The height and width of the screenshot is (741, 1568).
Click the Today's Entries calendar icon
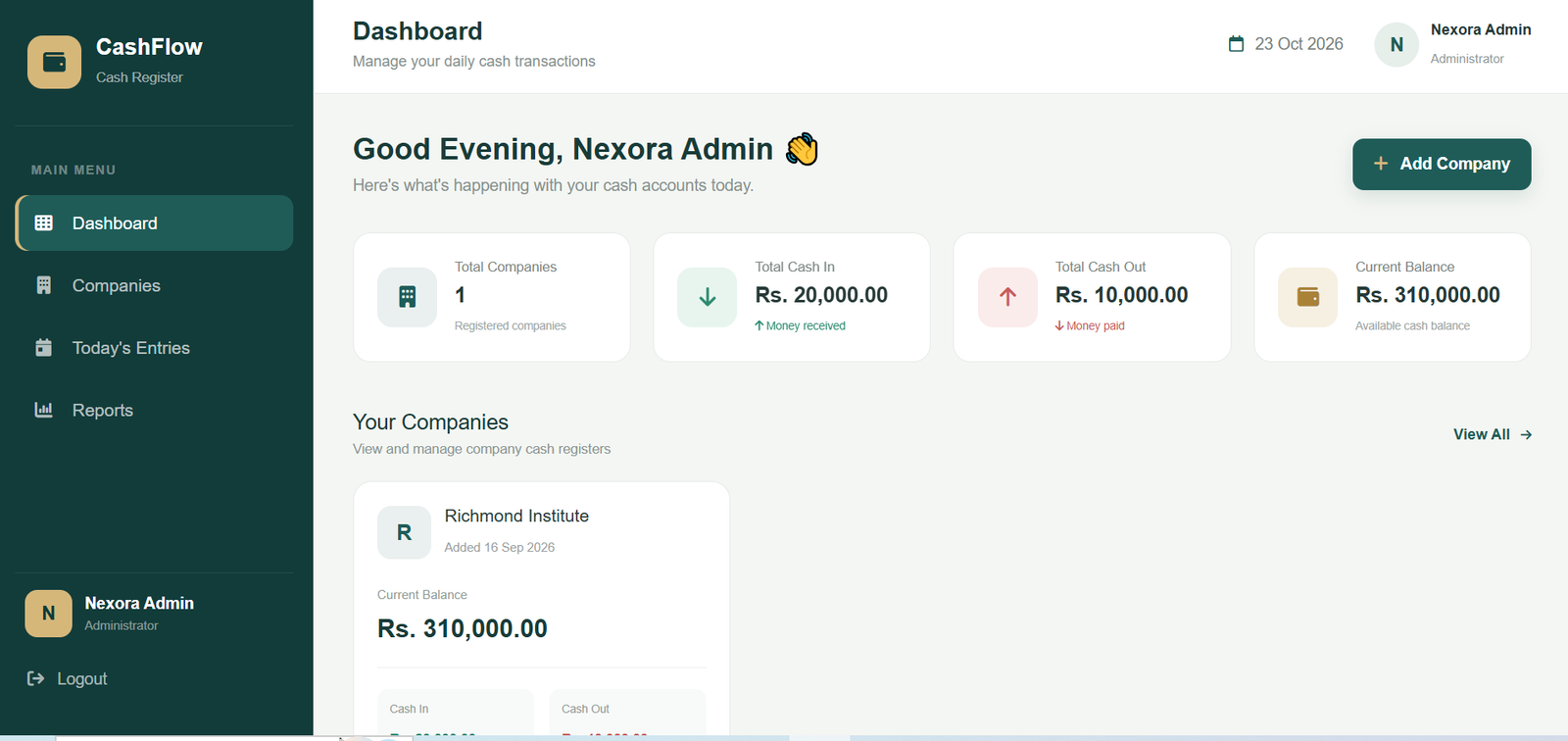(44, 347)
